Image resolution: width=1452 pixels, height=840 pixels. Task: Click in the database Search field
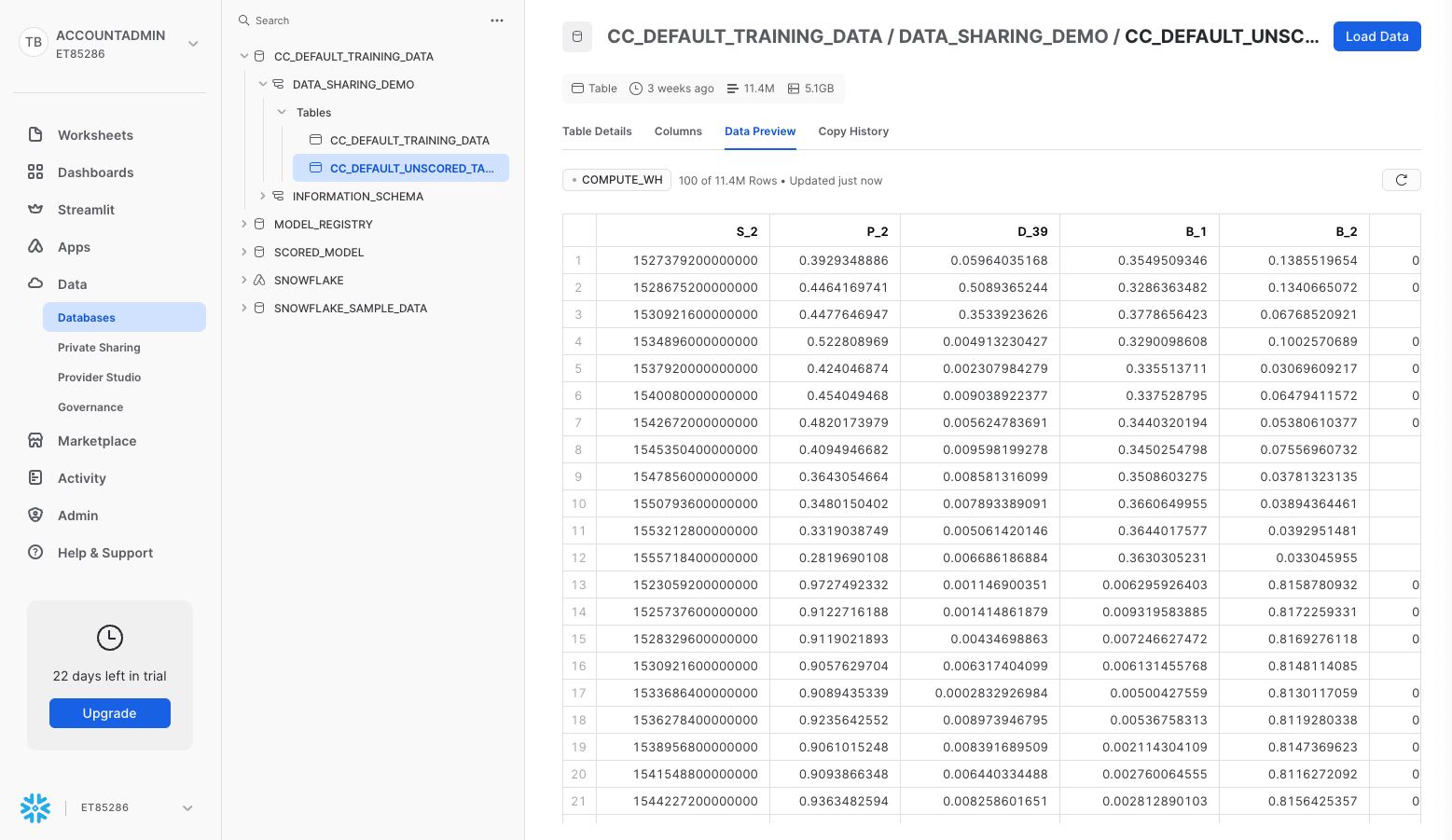click(364, 21)
